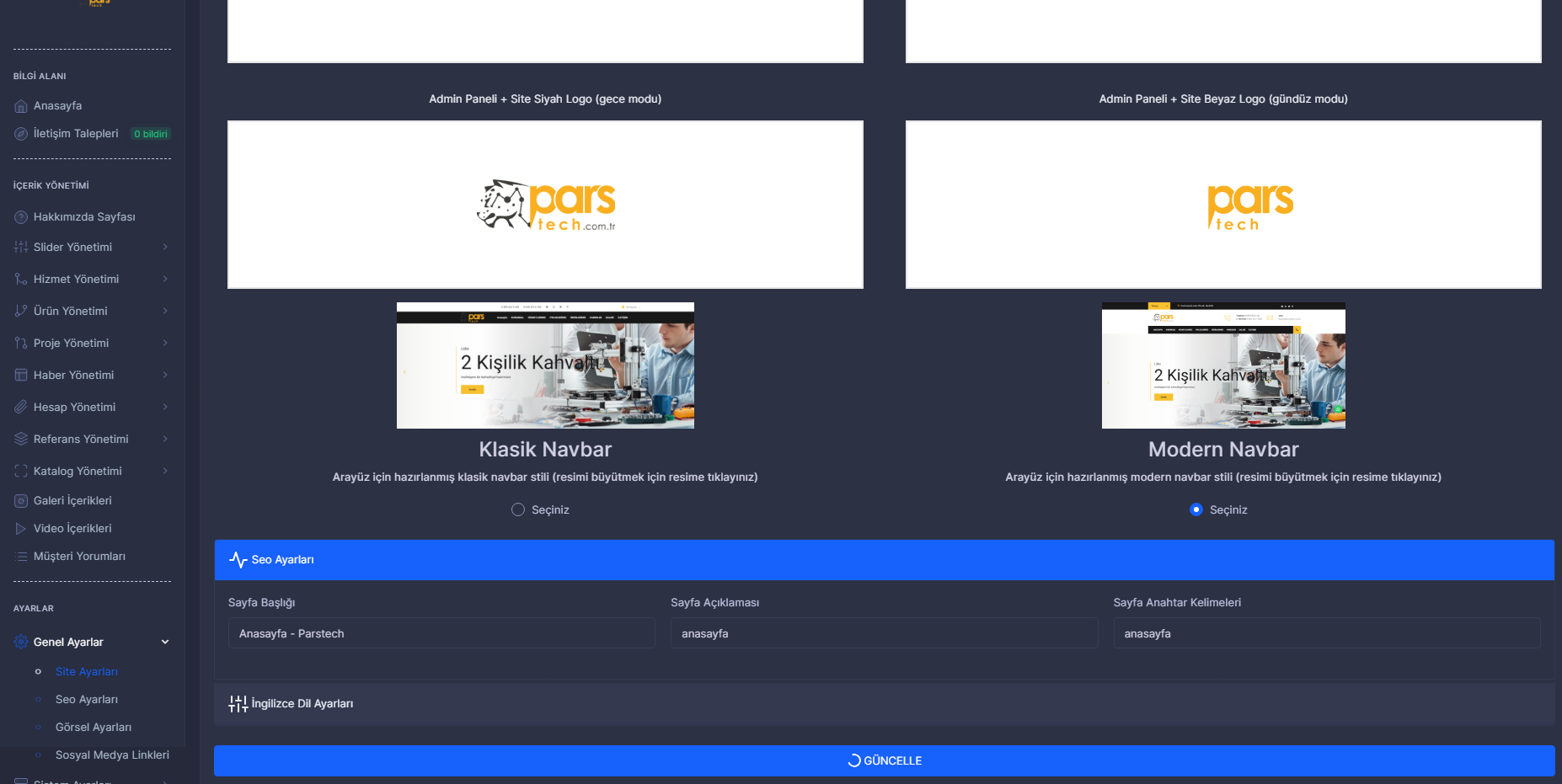Open Seo Ayarları submenu item in sidebar
Image resolution: width=1562 pixels, height=784 pixels.
pos(87,700)
